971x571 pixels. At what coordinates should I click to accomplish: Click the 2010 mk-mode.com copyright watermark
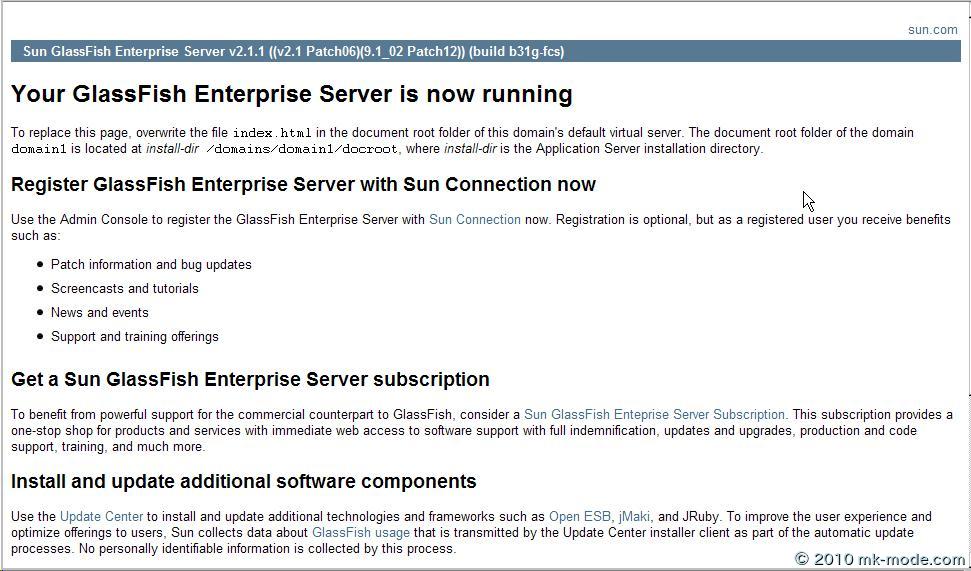pyautogui.click(x=880, y=559)
